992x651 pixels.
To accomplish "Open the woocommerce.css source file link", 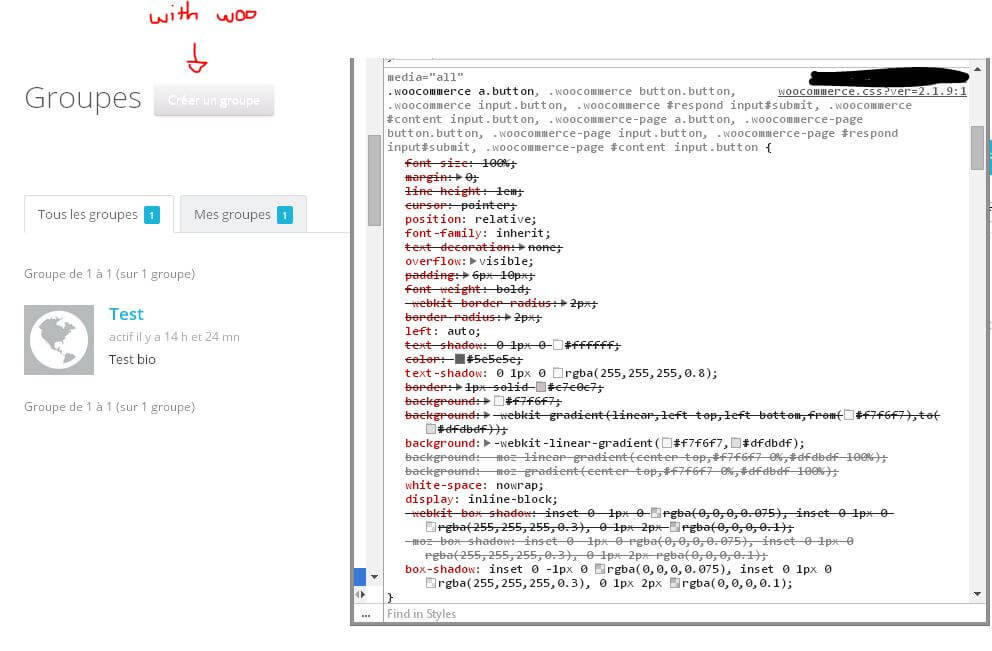I will coord(872,91).
